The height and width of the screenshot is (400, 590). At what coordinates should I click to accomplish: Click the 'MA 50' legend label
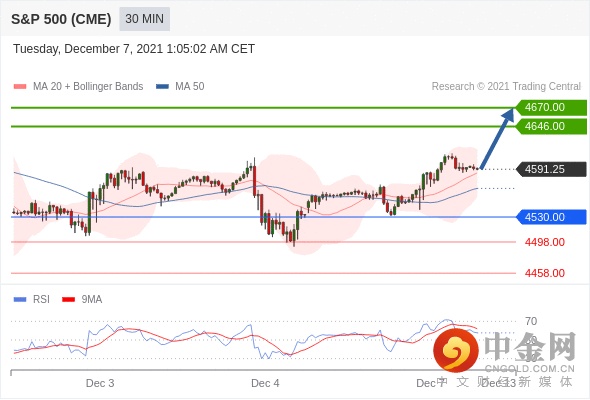(190, 87)
